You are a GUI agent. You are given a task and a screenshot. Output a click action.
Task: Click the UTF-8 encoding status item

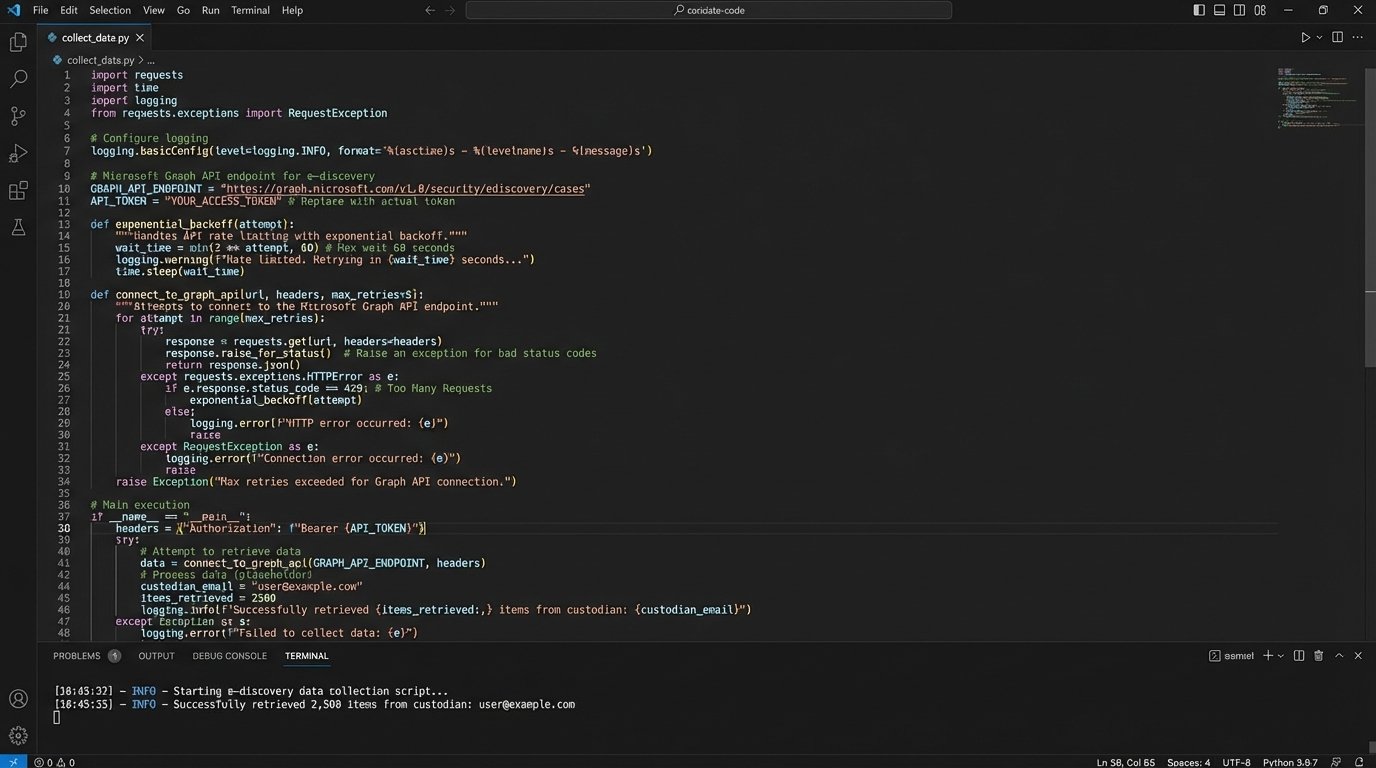pos(1236,762)
